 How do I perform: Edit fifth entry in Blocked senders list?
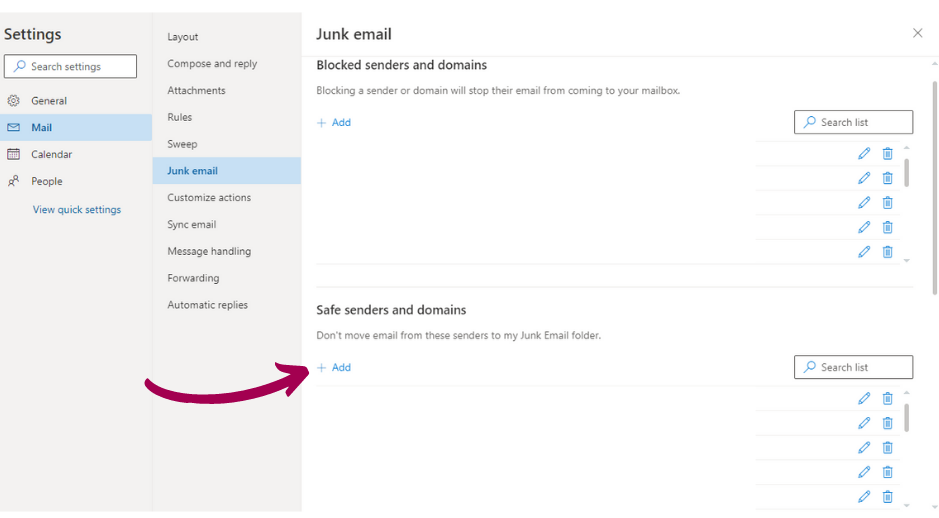864,252
